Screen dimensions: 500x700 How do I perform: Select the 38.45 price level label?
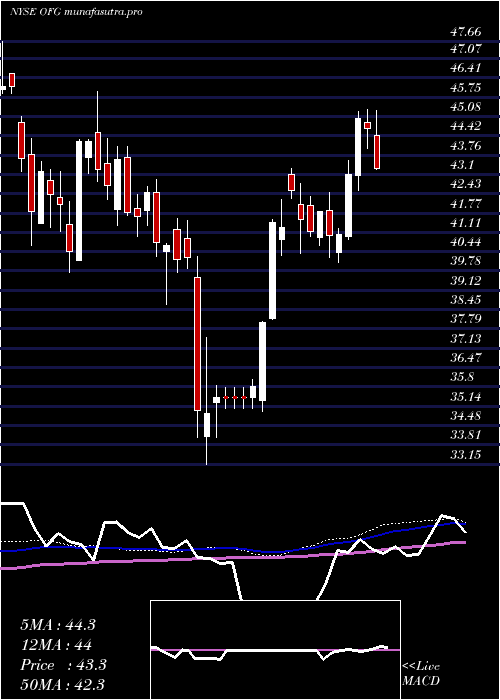466,300
